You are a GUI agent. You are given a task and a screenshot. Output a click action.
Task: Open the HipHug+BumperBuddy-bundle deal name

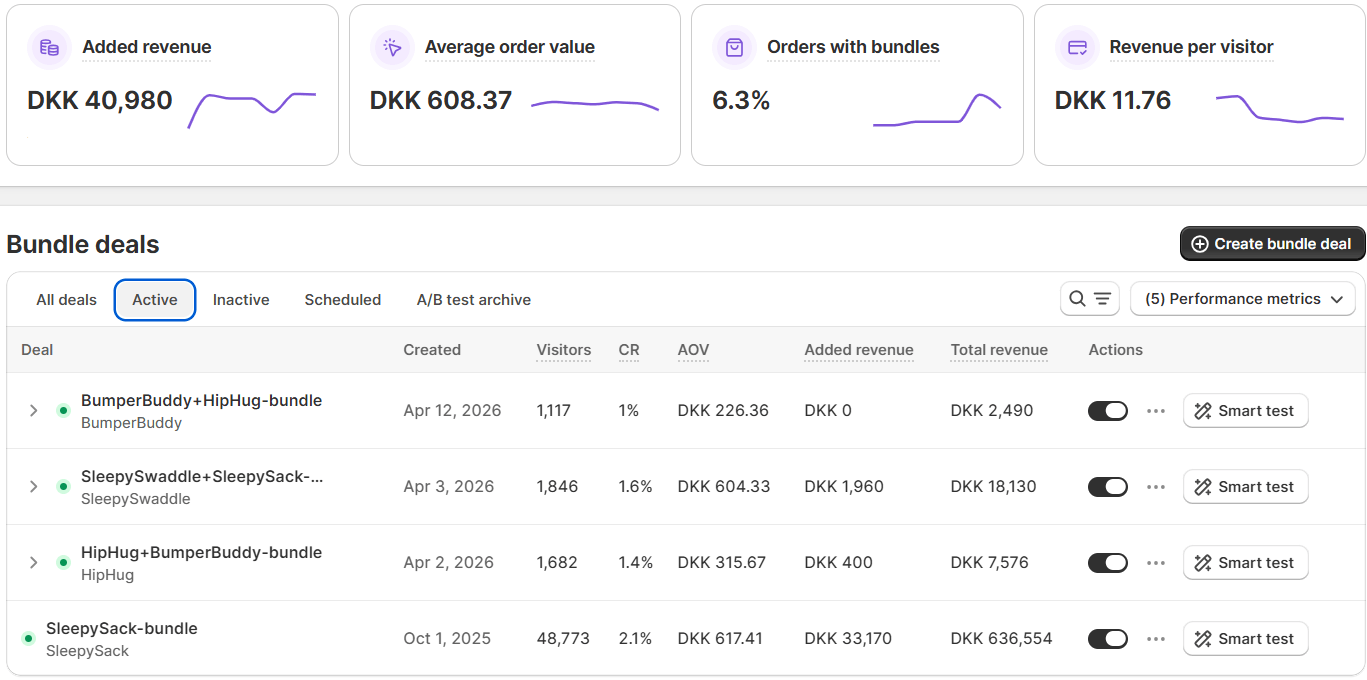[201, 553]
